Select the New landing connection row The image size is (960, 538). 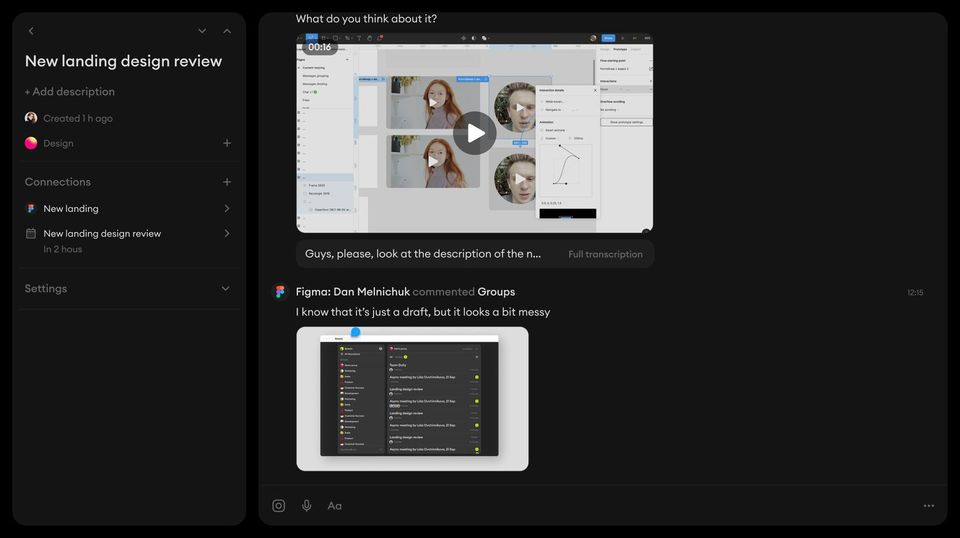pos(129,208)
